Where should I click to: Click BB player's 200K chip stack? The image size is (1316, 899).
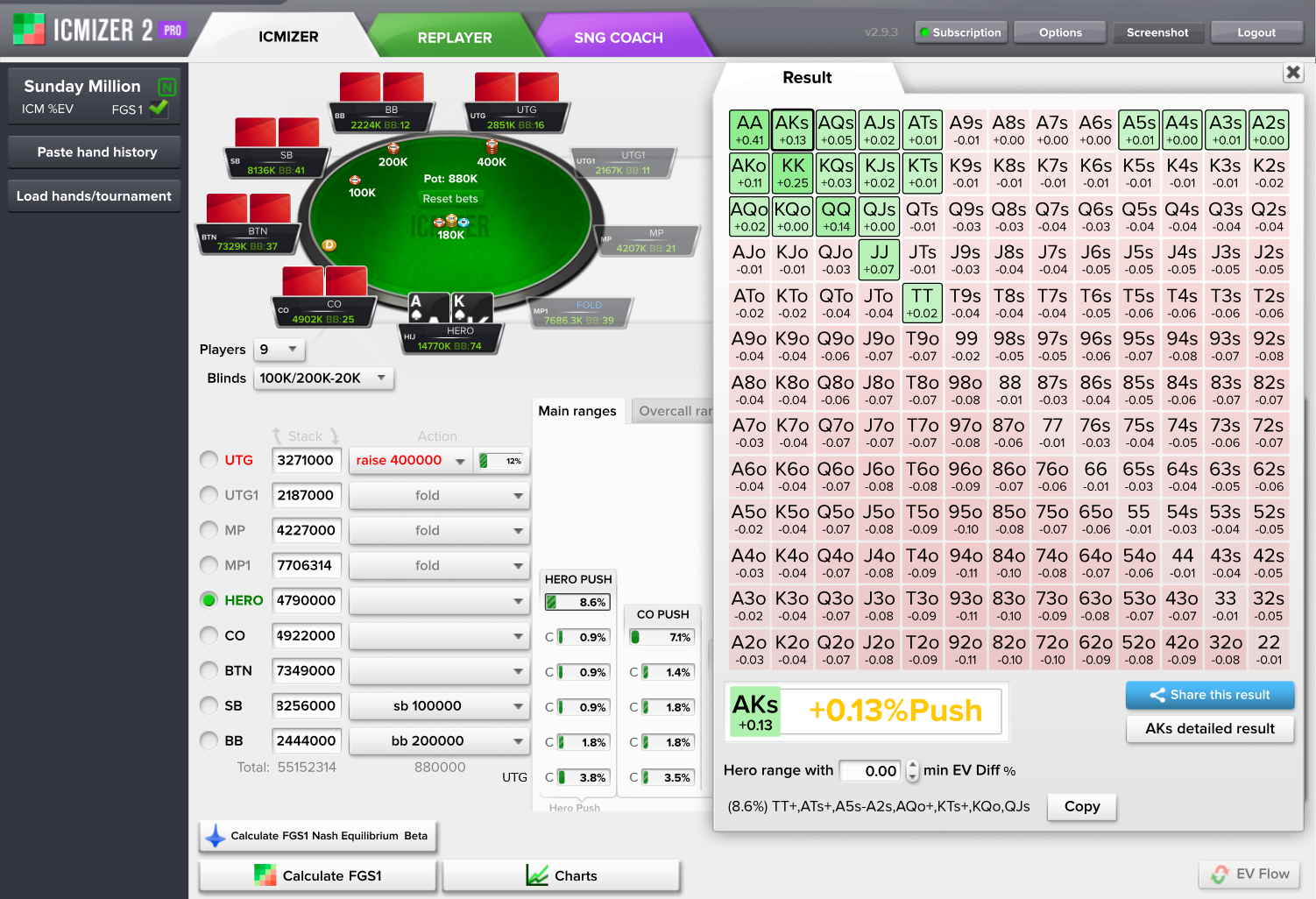pos(393,147)
